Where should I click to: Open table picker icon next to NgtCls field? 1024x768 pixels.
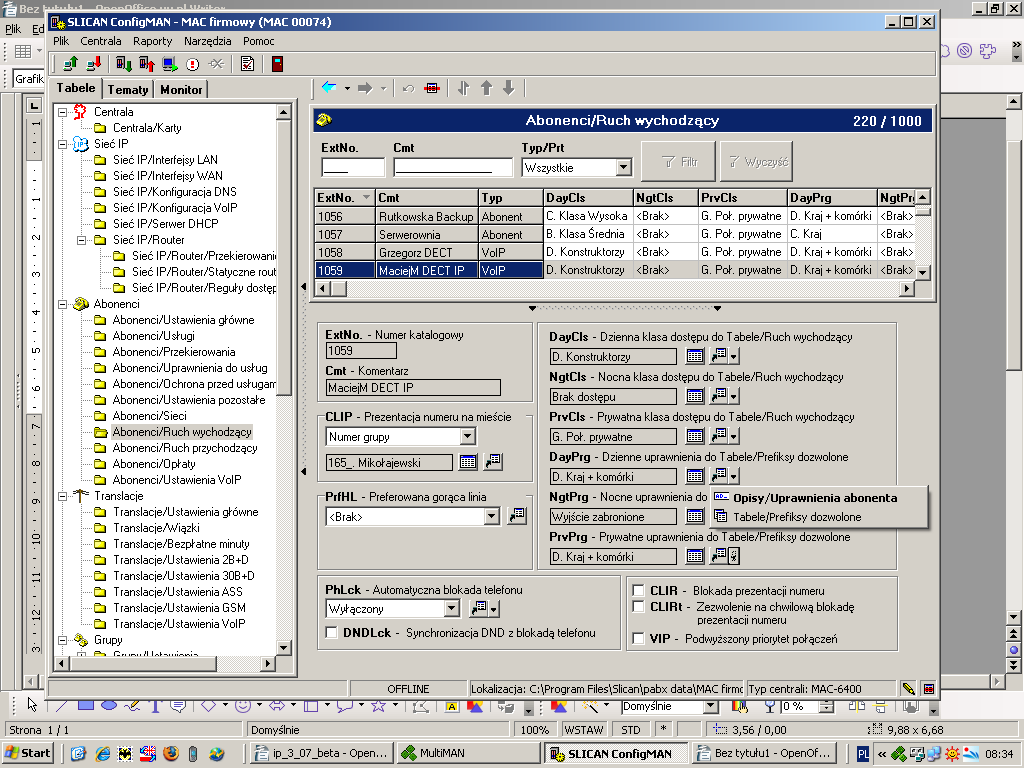point(695,396)
